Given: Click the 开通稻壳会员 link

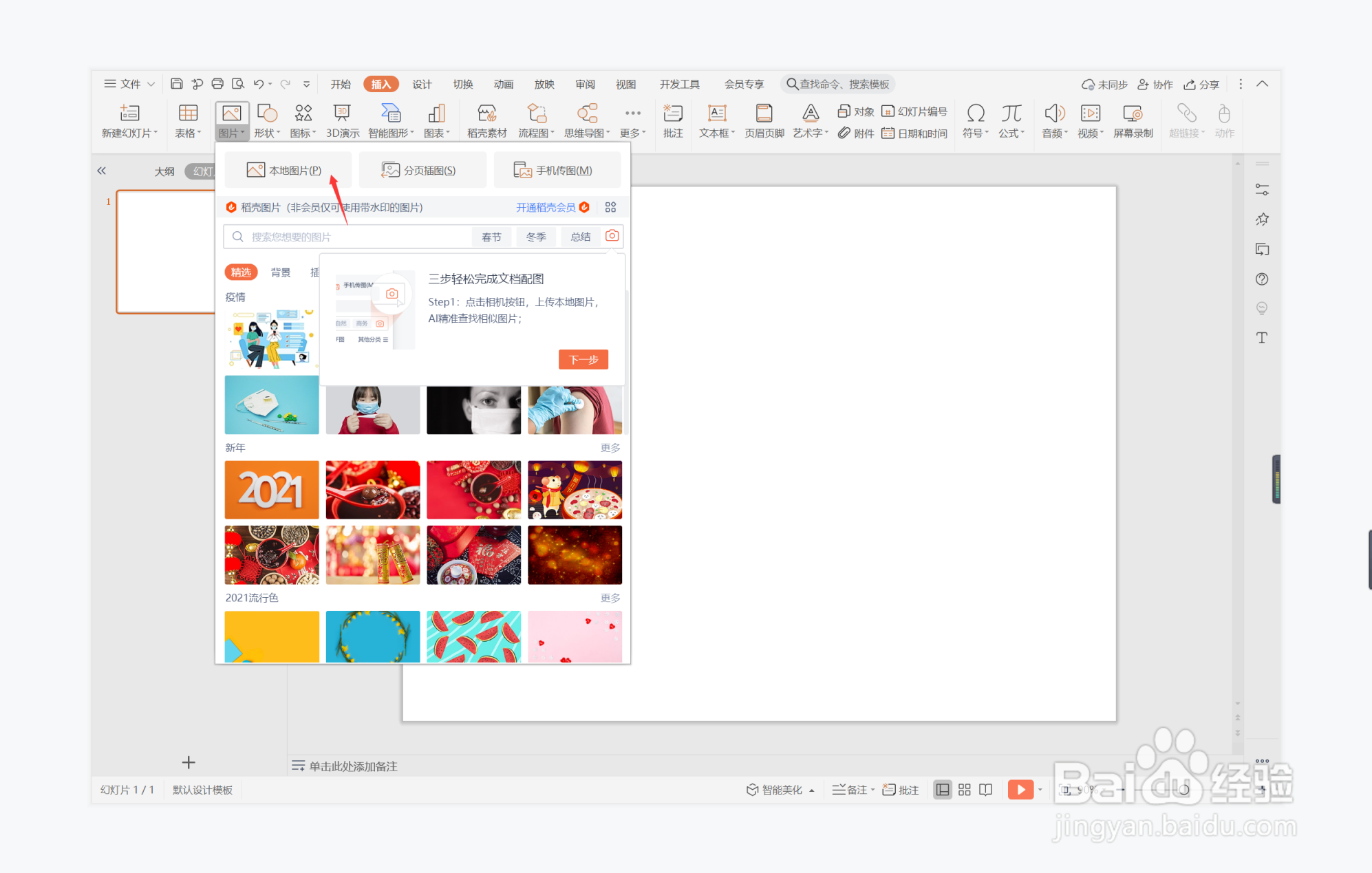Looking at the screenshot, I should (x=546, y=207).
